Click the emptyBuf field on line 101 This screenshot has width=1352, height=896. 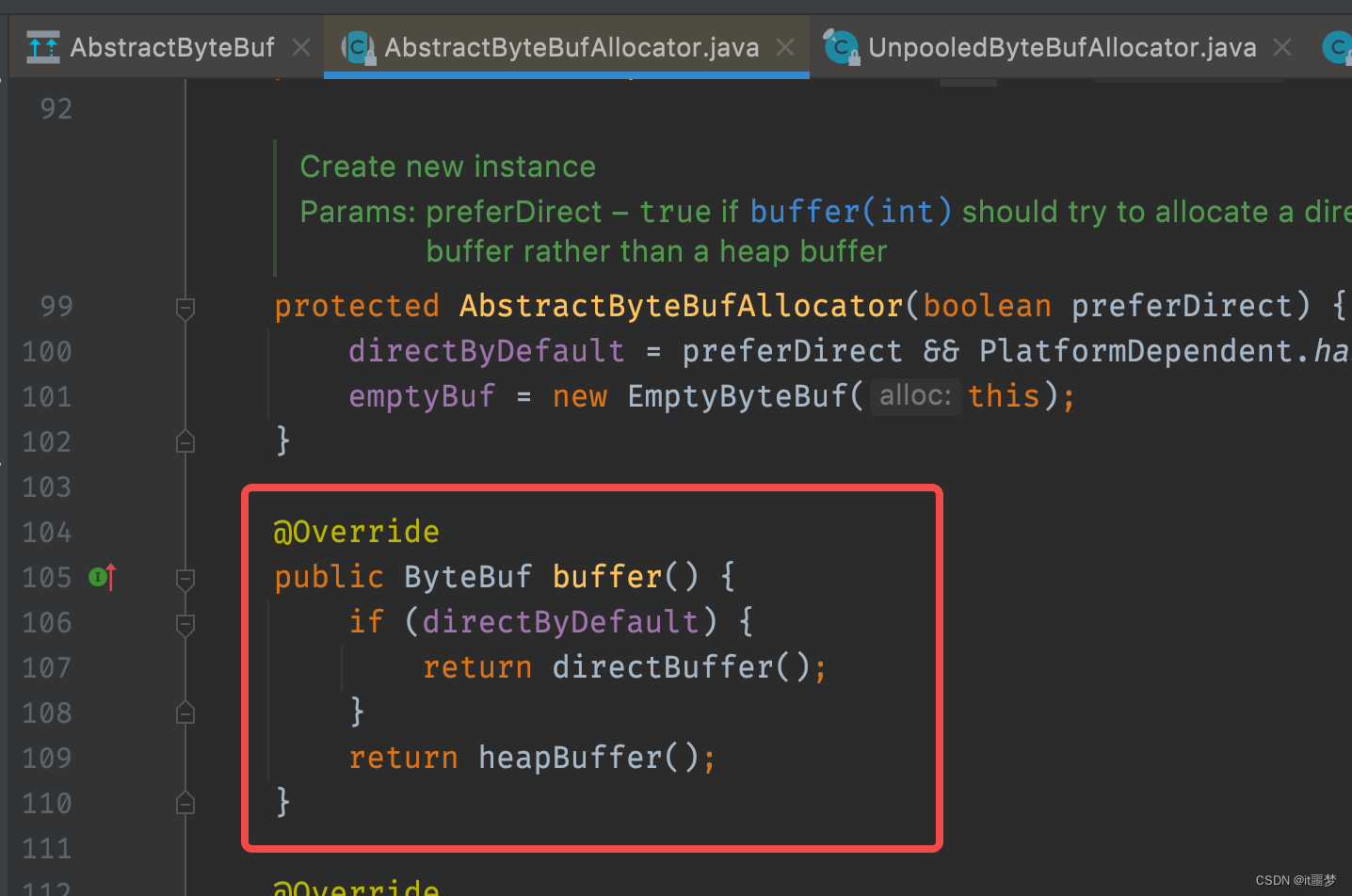pyautogui.click(x=422, y=396)
